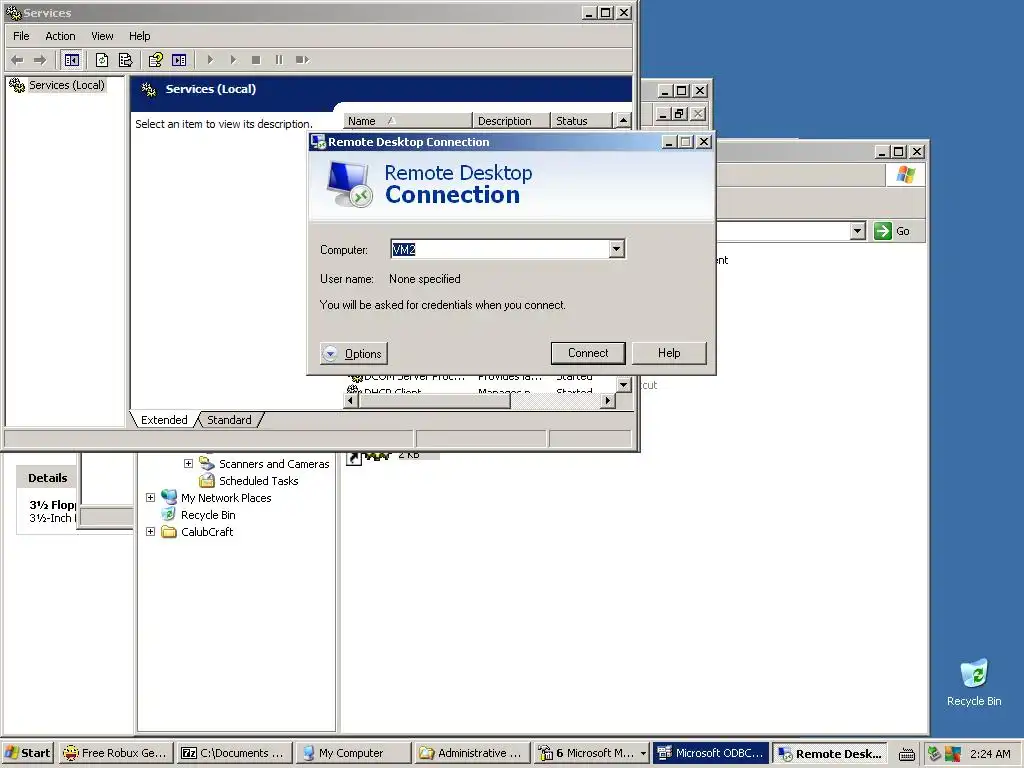Viewport: 1024px width, 768px height.
Task: Select My Network Places in folder tree
Action: (226, 498)
